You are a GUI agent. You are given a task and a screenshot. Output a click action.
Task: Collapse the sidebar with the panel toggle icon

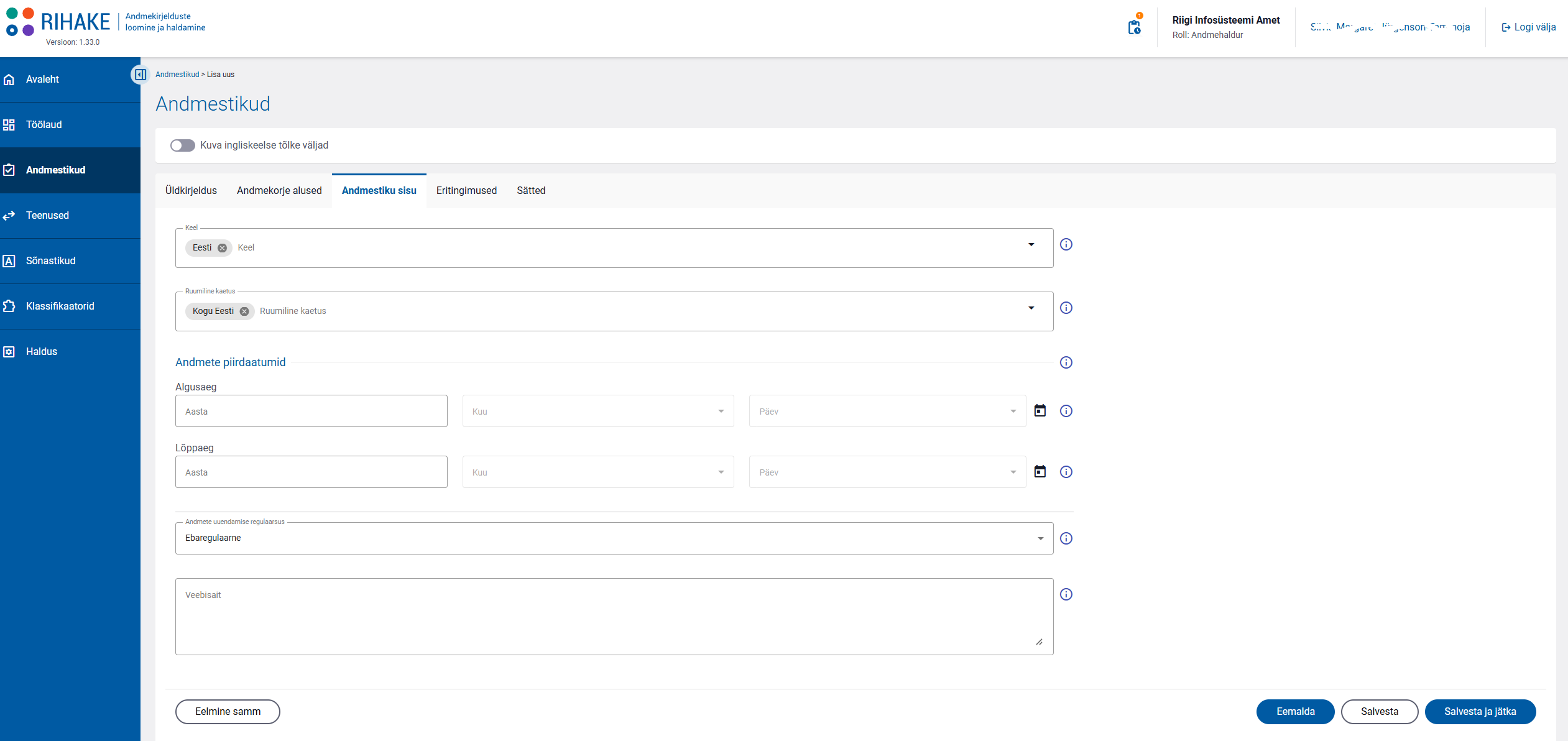[x=141, y=75]
